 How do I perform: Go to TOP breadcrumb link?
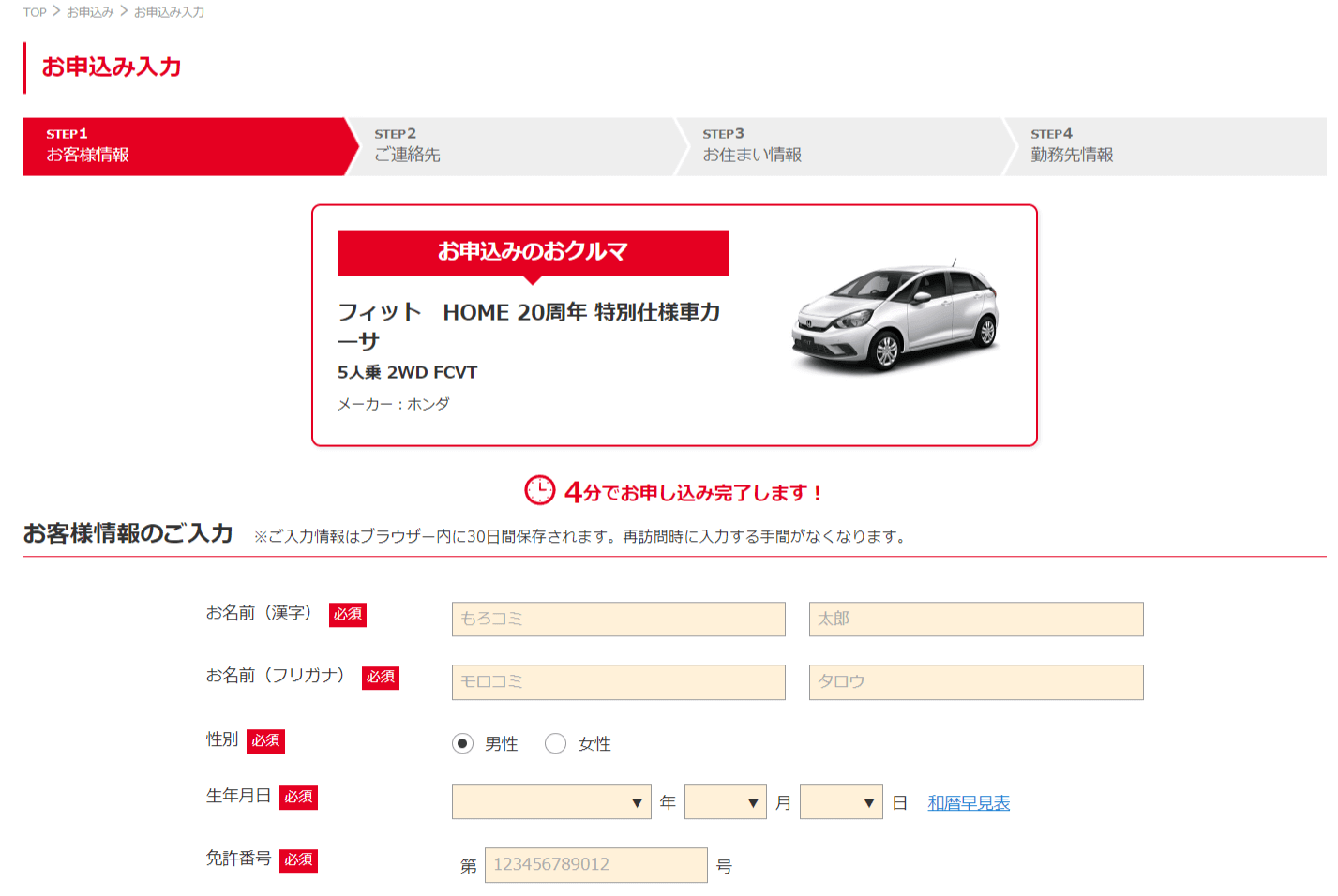click(x=35, y=12)
